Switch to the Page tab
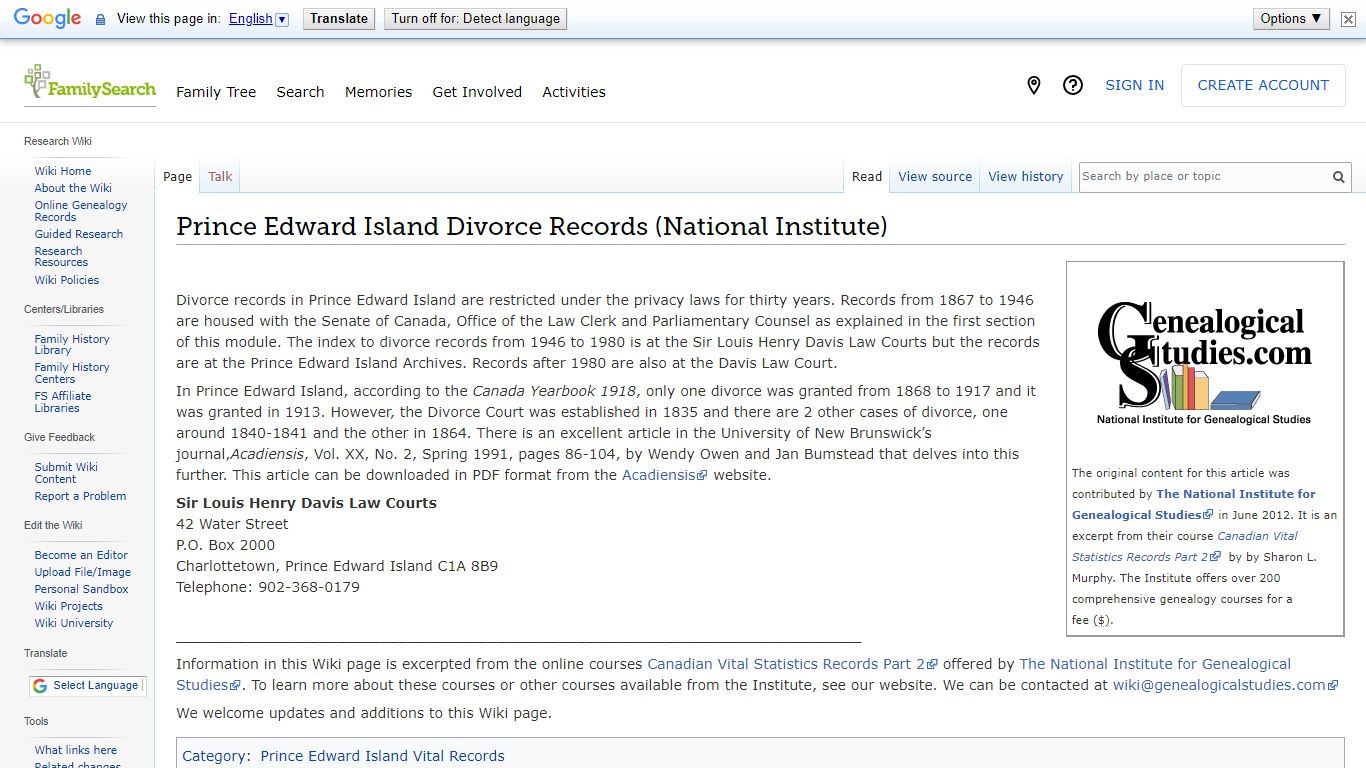Image resolution: width=1366 pixels, height=768 pixels. pos(177,177)
